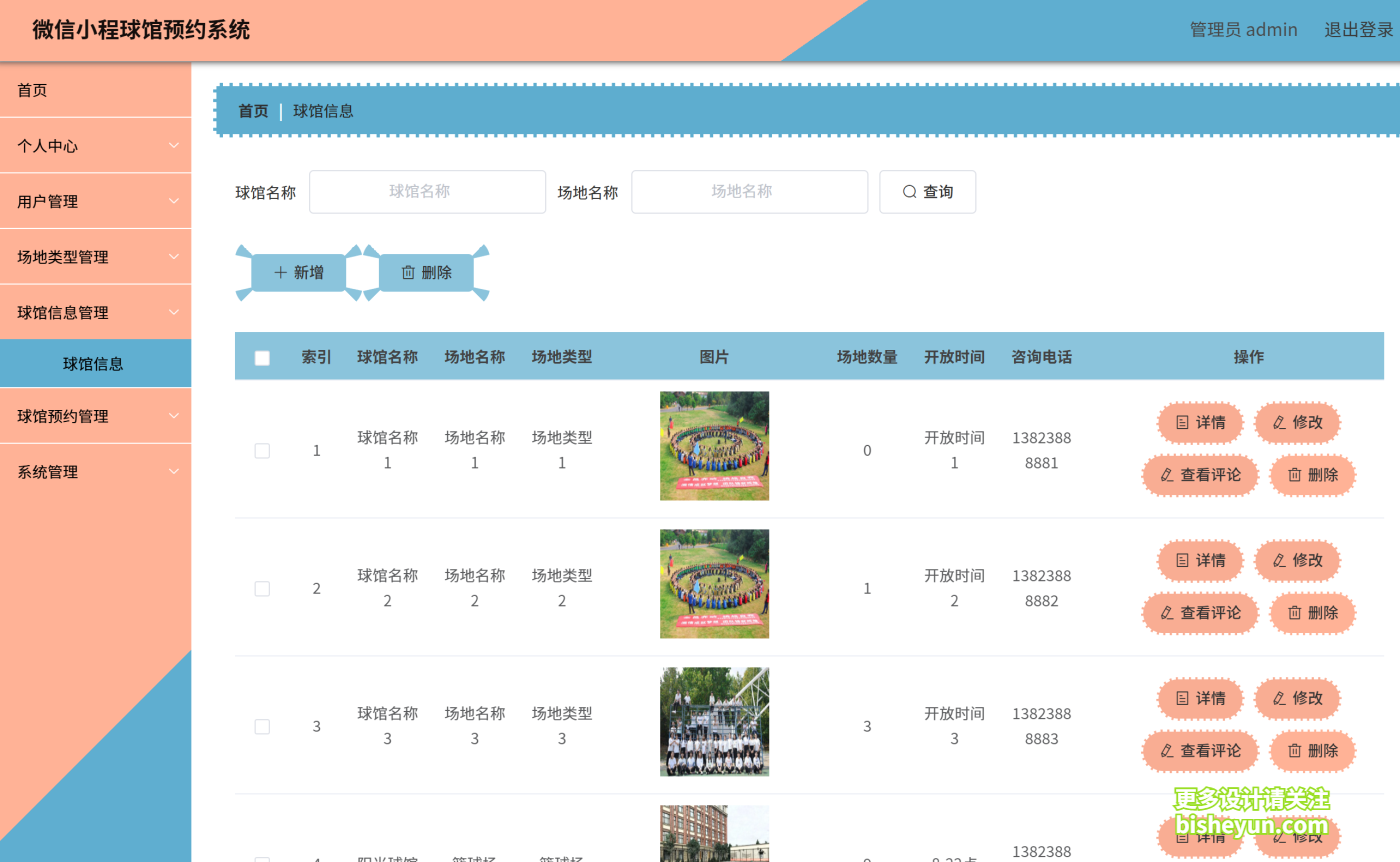This screenshot has width=1400, height=862.
Task: Check the checkbox for 球馆名称2 row
Action: [262, 588]
